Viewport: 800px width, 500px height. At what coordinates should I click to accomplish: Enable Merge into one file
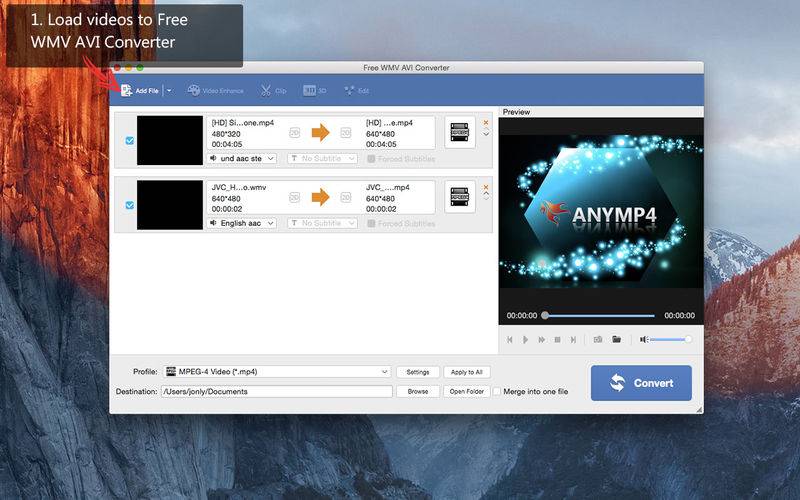coord(497,391)
